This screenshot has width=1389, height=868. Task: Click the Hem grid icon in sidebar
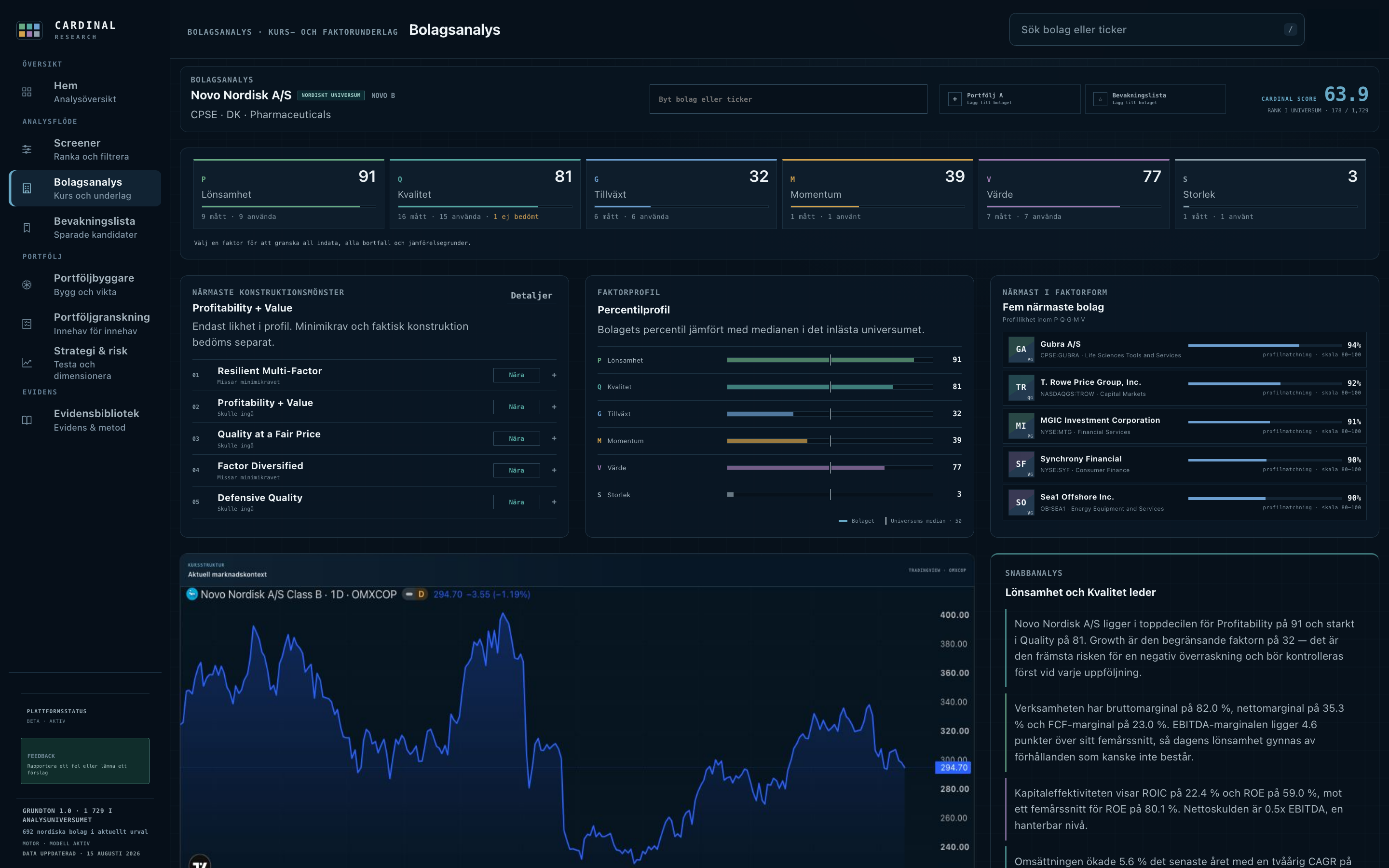27,92
